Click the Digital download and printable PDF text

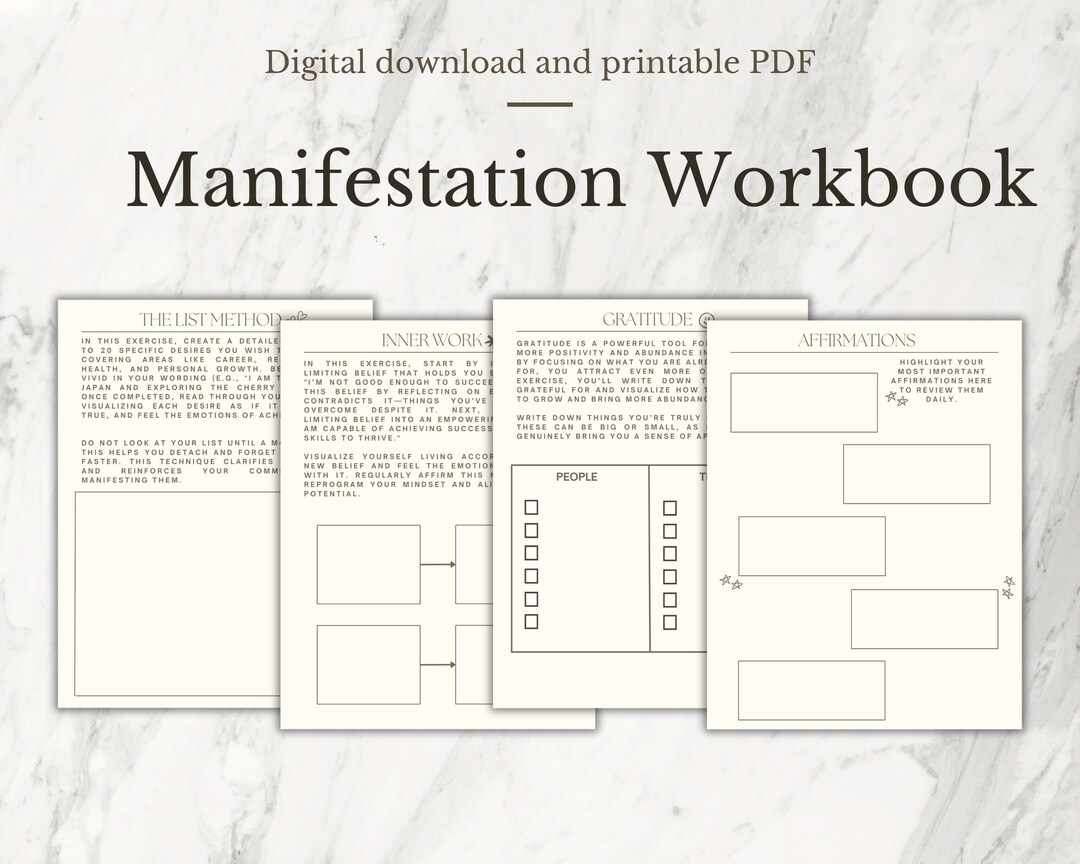tap(540, 62)
